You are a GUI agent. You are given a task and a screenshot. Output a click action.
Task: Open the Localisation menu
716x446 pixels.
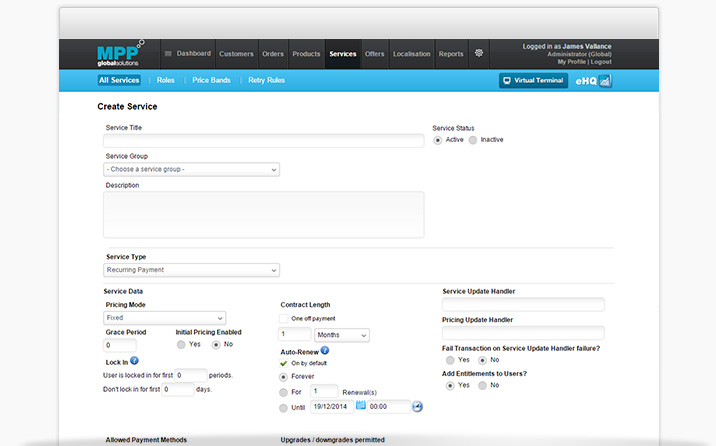pyautogui.click(x=412, y=54)
